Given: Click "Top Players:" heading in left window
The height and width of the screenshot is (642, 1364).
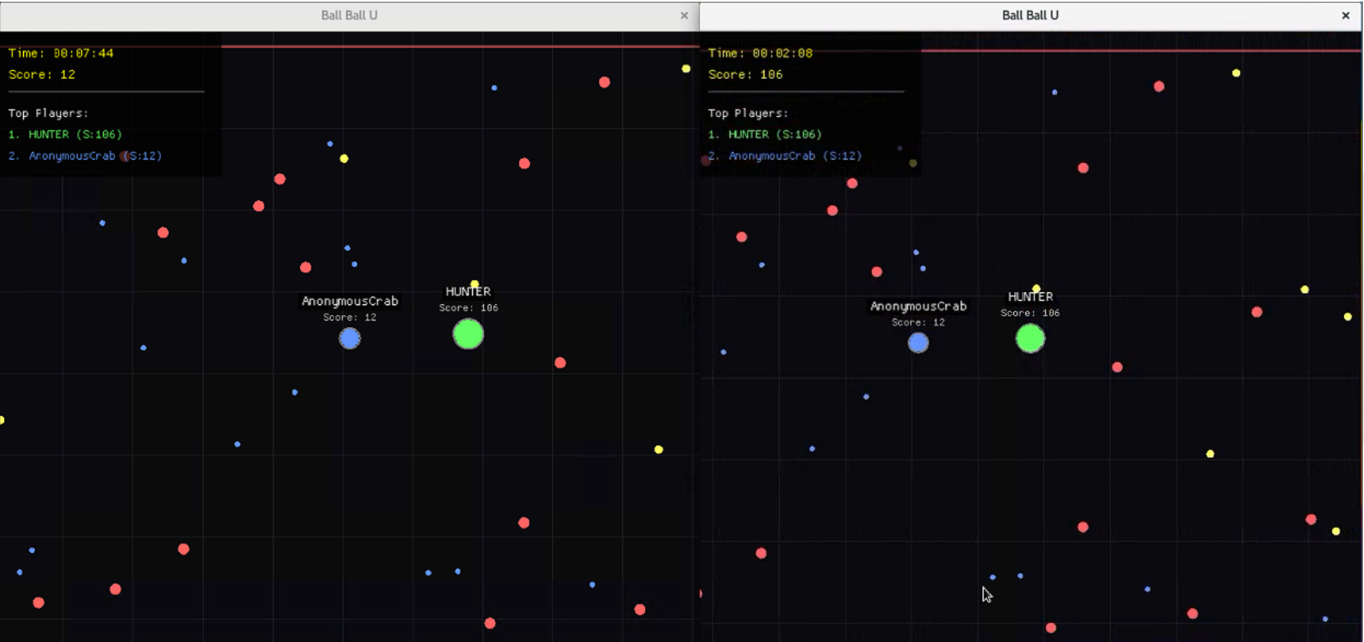Looking at the screenshot, I should (x=48, y=114).
